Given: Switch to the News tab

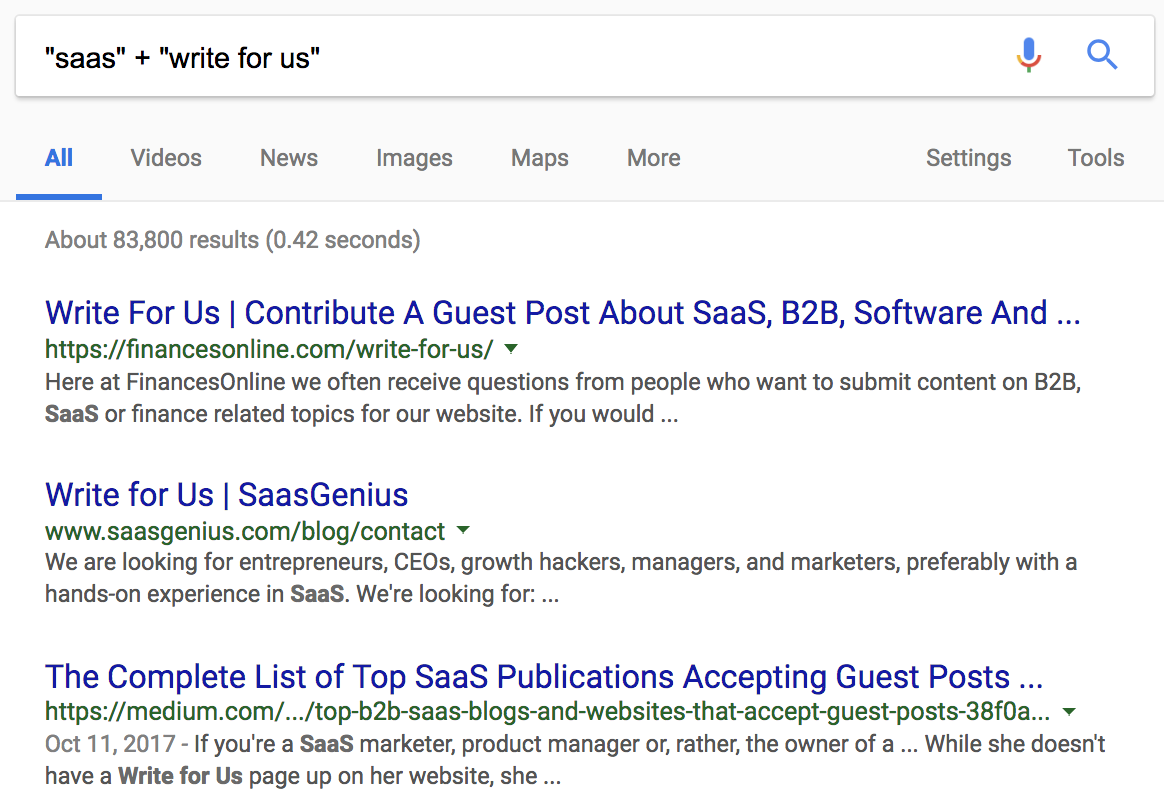Looking at the screenshot, I should (289, 157).
